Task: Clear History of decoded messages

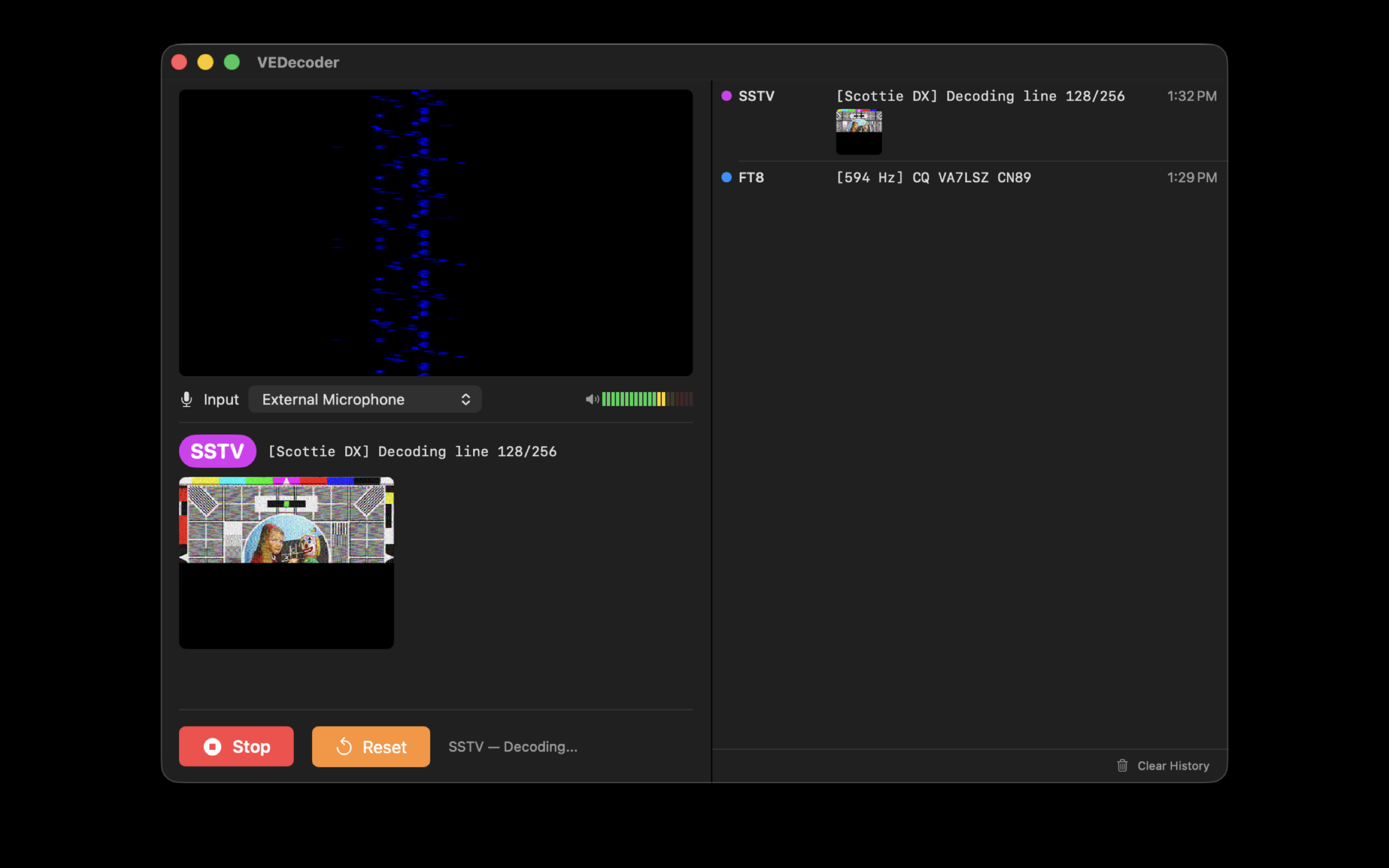Action: pyautogui.click(x=1172, y=766)
